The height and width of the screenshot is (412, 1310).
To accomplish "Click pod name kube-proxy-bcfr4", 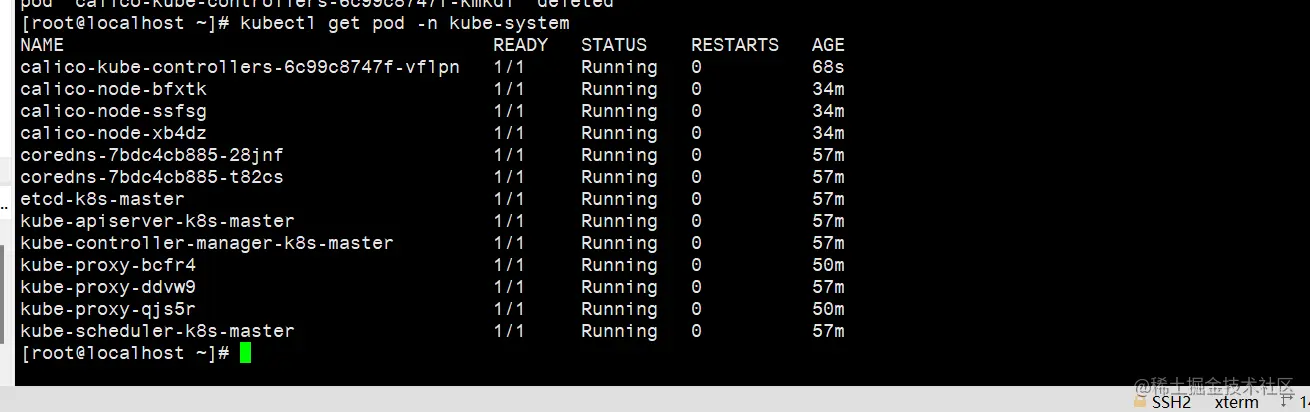I will [108, 265].
